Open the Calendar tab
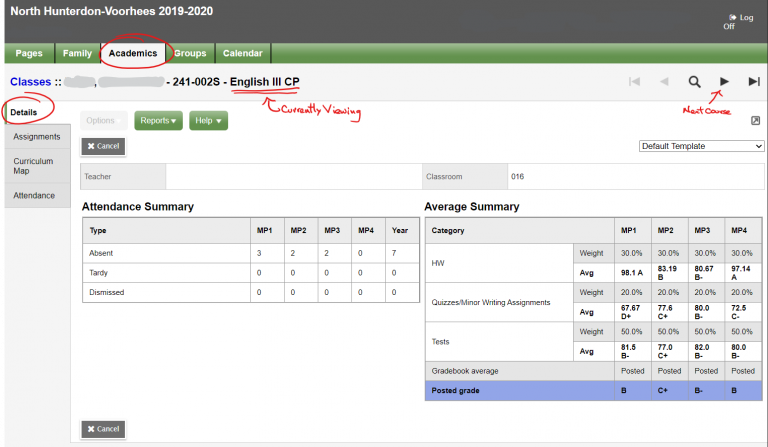 [242, 53]
